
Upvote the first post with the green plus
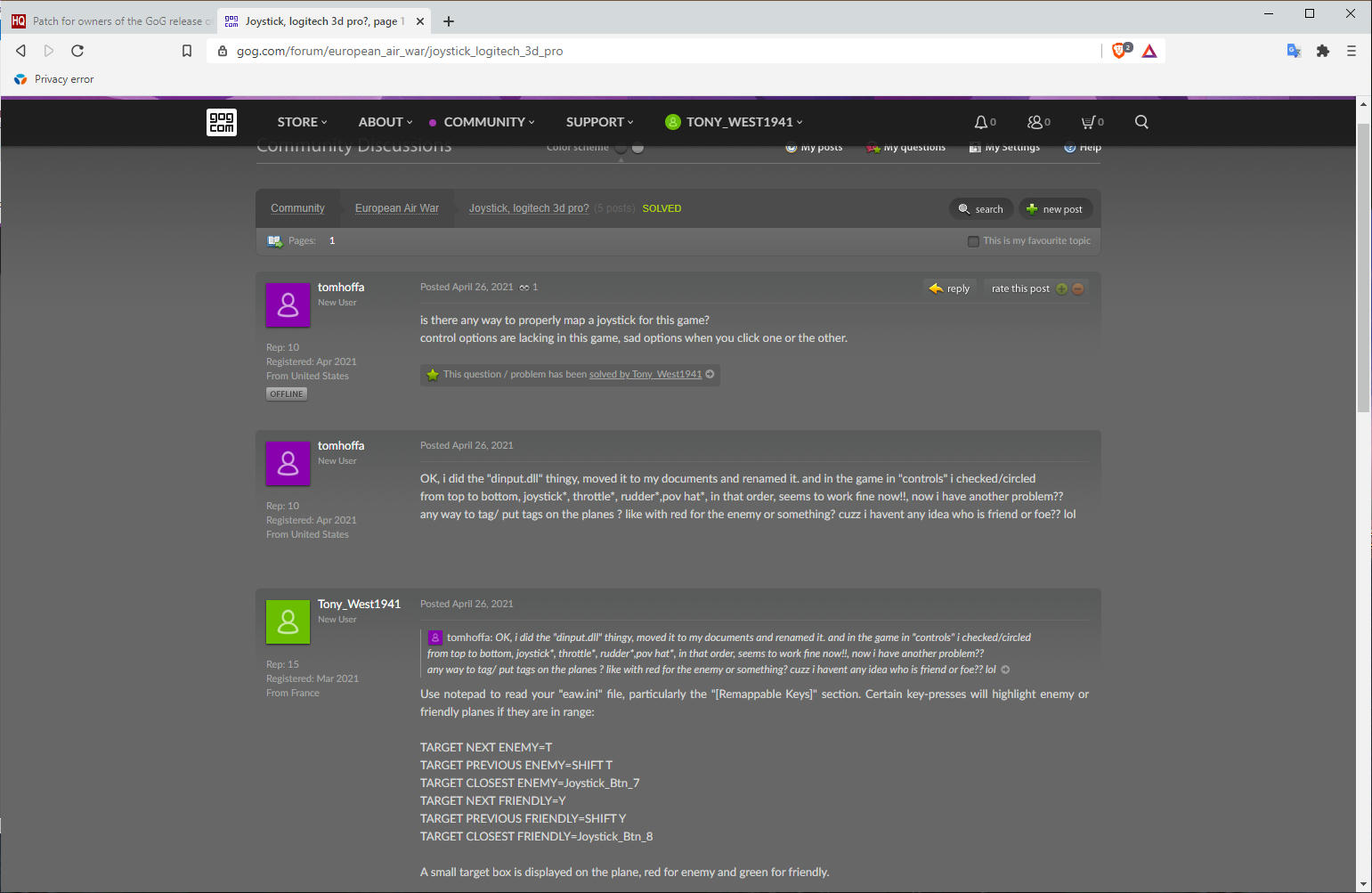pyautogui.click(x=1061, y=288)
